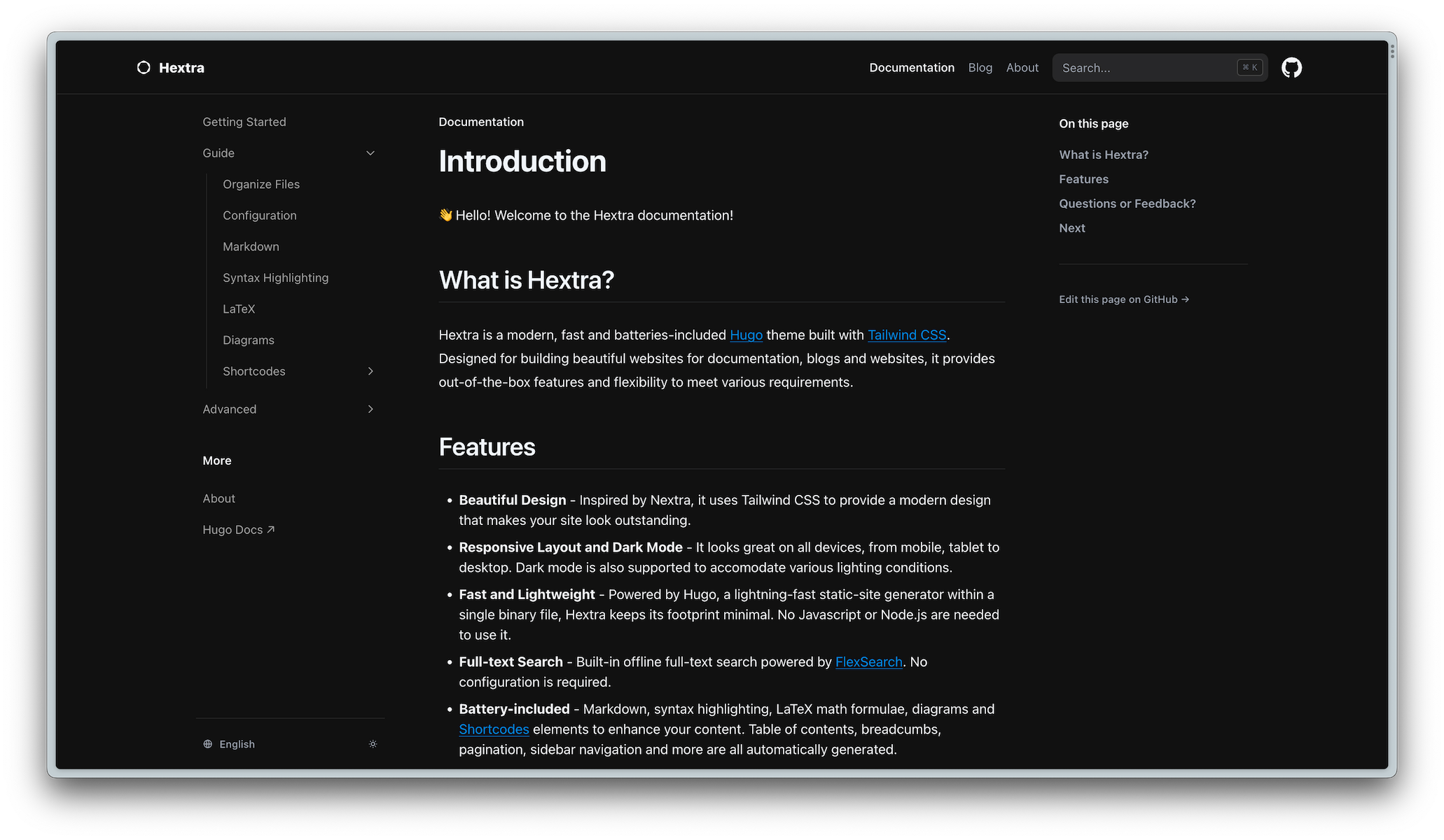1444x840 pixels.
Task: Jump to Questions or Feedback? section
Action: tap(1127, 204)
